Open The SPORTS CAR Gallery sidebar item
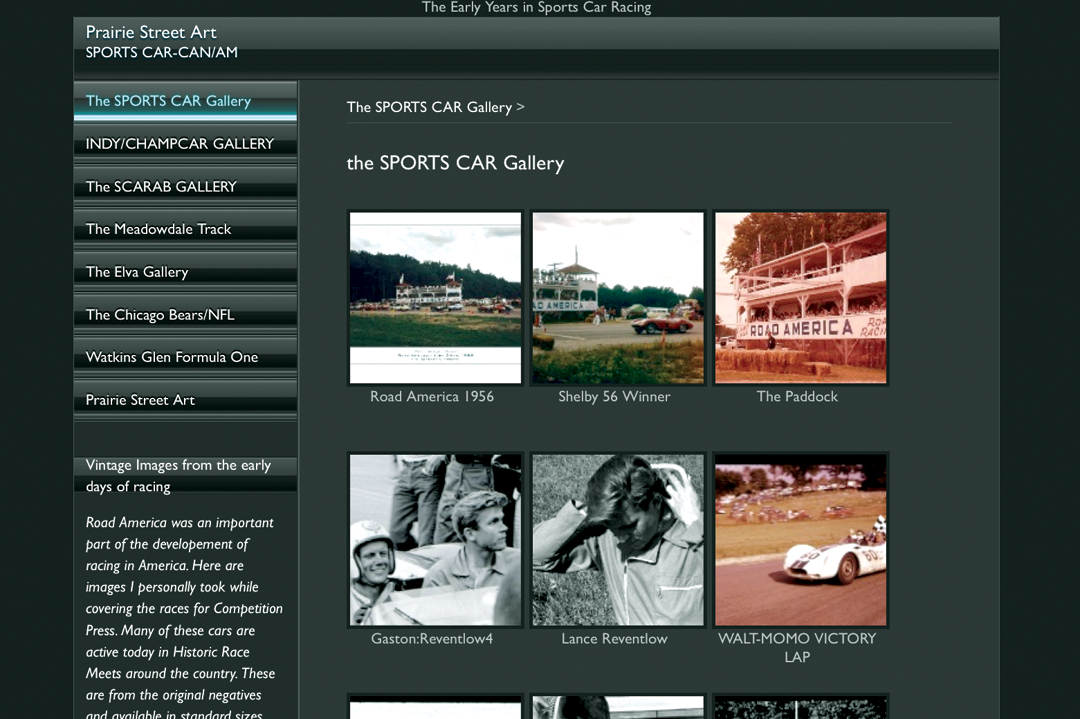Viewport: 1080px width, 719px height. click(168, 101)
